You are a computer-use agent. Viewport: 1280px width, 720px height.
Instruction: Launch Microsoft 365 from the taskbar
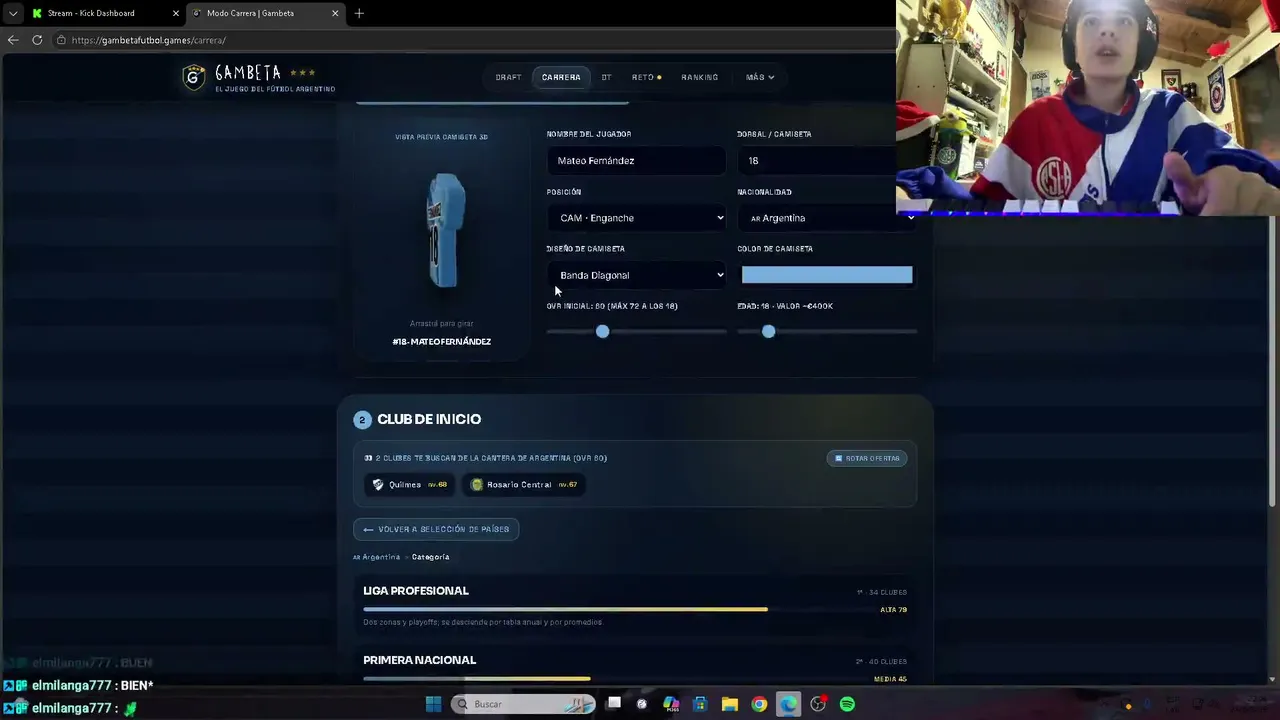[671, 704]
